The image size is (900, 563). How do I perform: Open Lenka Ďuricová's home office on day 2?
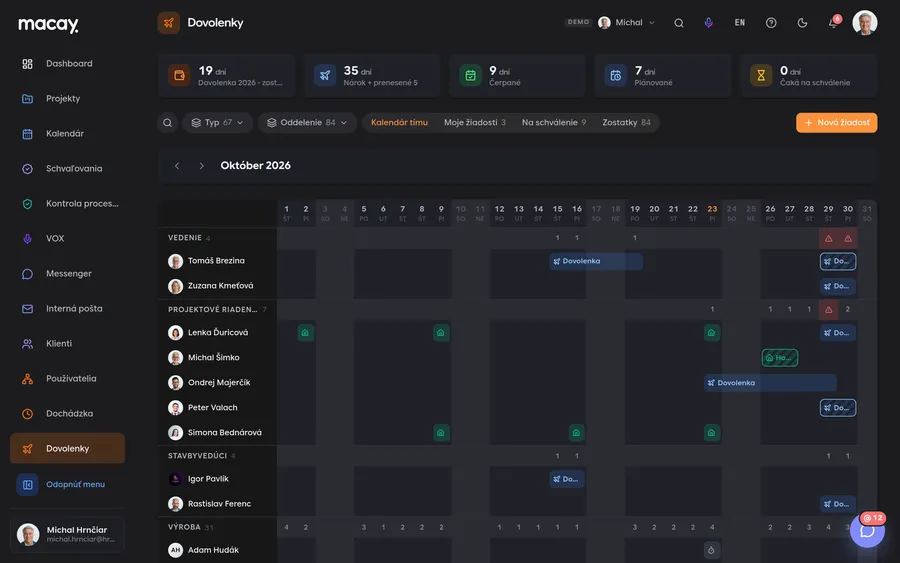[x=305, y=333]
